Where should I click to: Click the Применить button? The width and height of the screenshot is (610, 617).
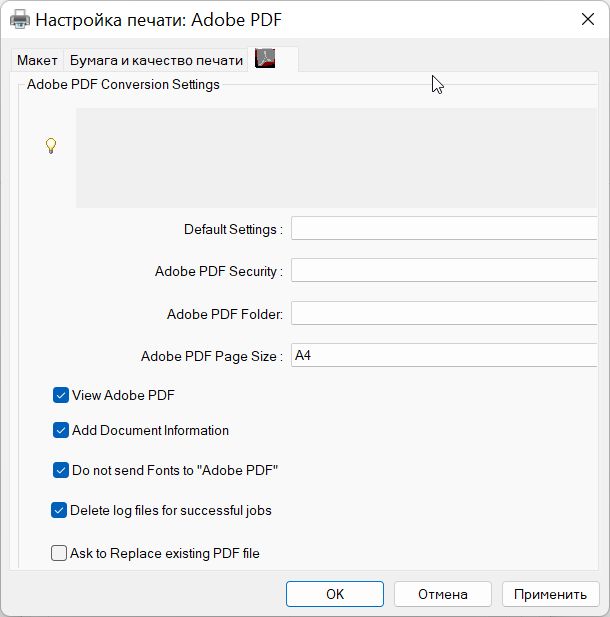[x=551, y=594]
